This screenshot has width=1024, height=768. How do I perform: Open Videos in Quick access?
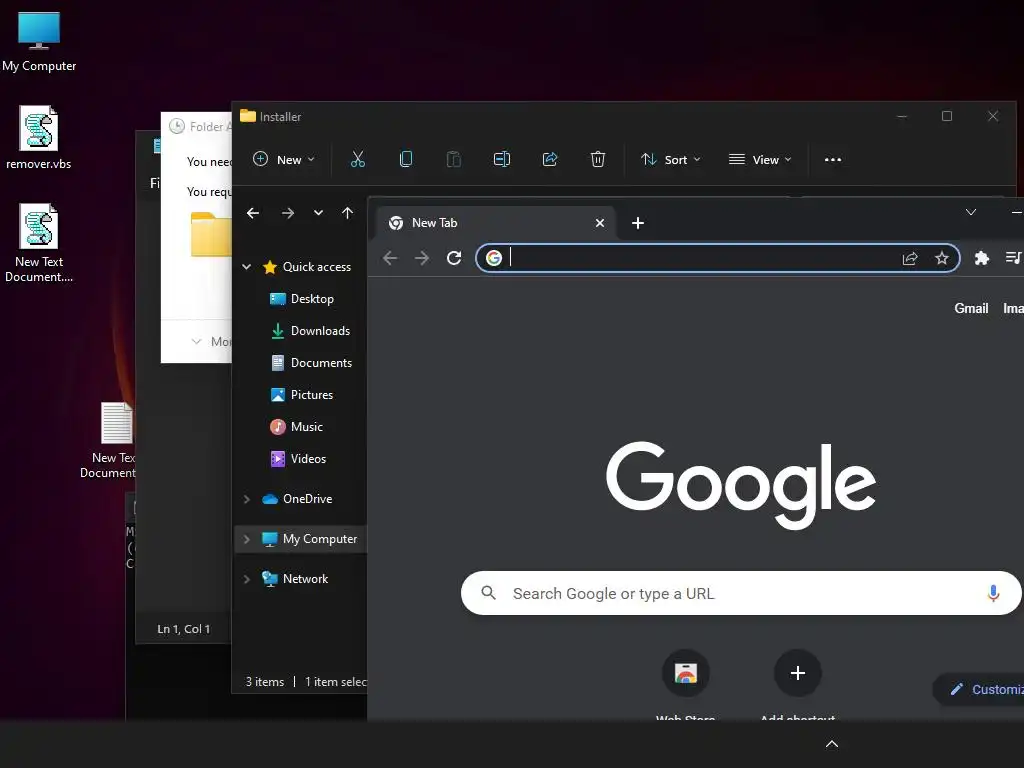[298, 458]
